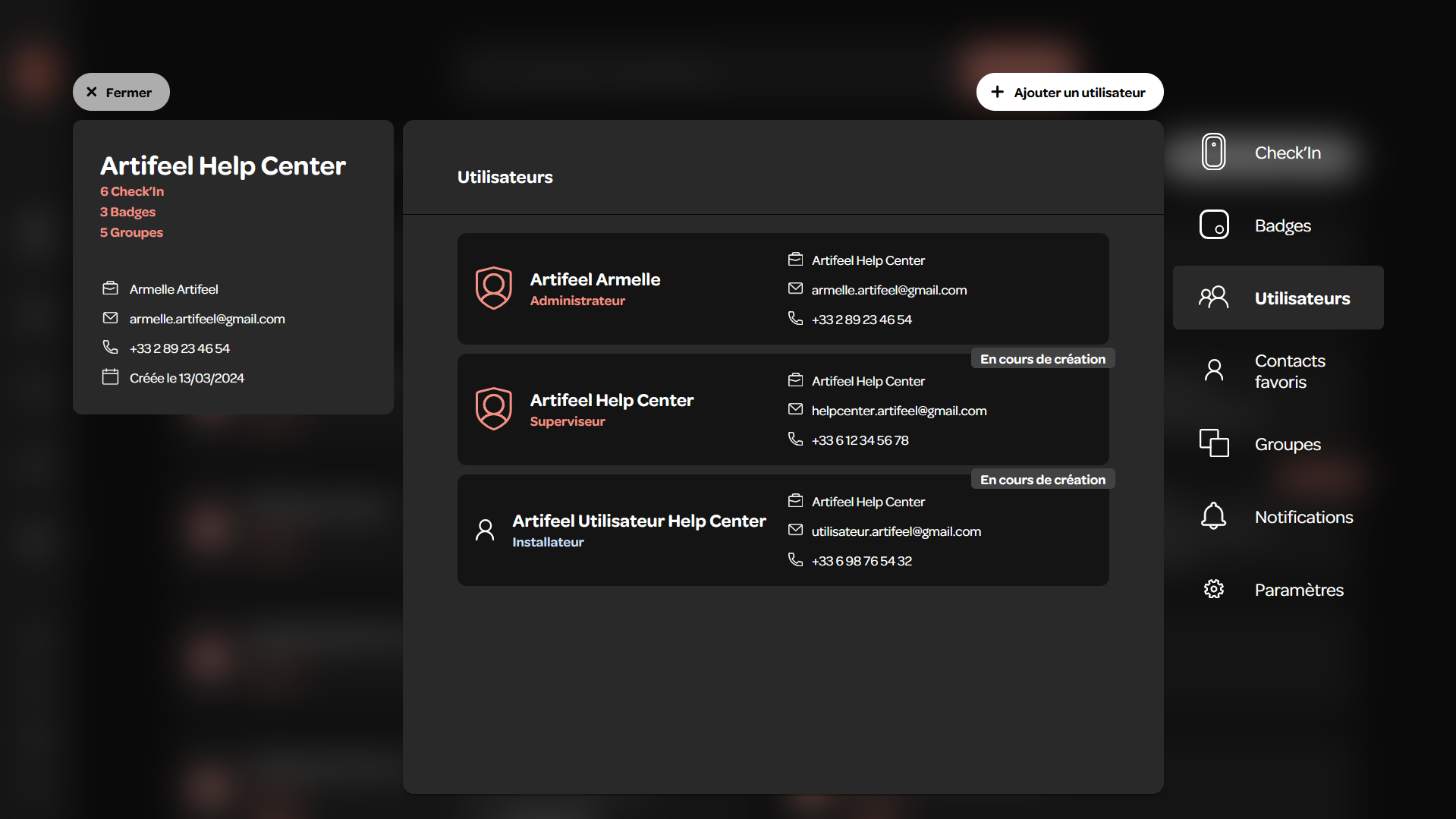Select the Utilisateurs sidebar tab
The width and height of the screenshot is (1456, 819).
(x=1278, y=298)
